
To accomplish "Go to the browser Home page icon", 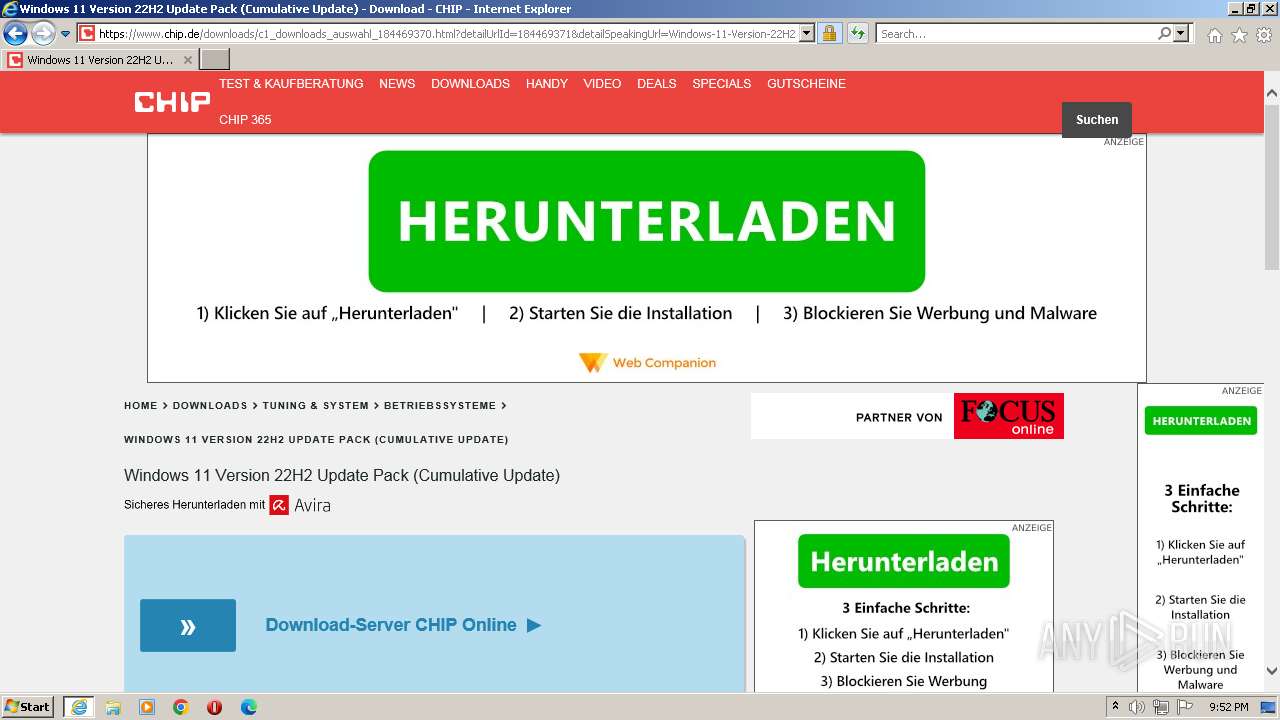I will (x=1214, y=35).
